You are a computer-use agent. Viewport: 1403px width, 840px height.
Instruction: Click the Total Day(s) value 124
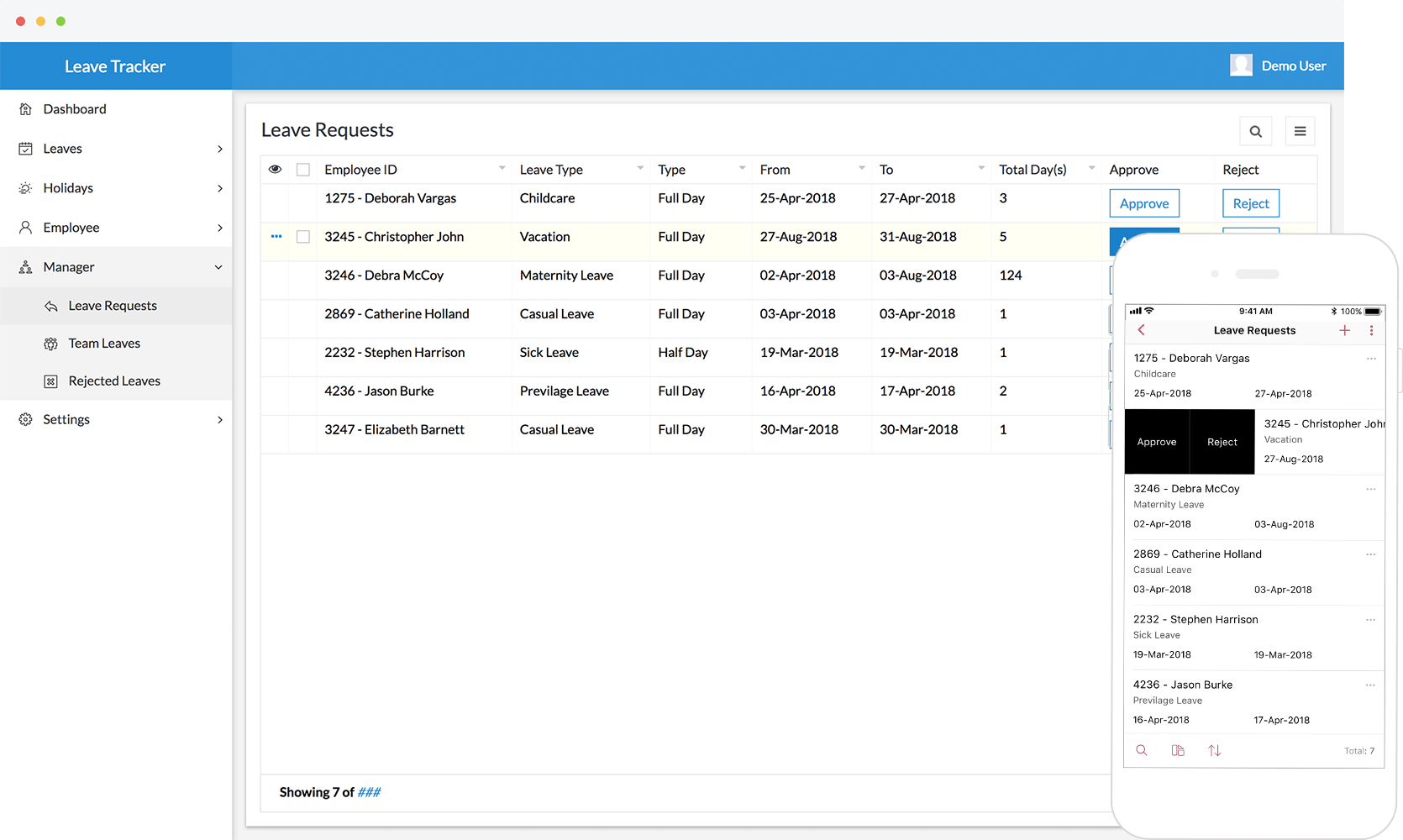1011,276
